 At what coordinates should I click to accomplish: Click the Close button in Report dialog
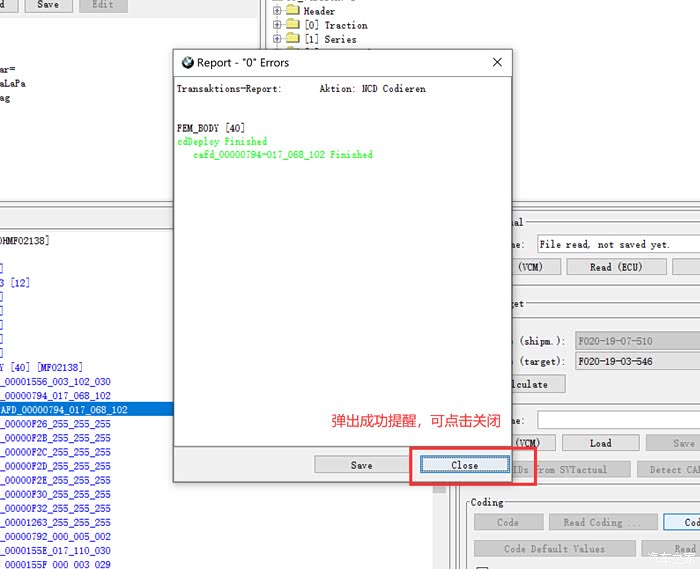click(464, 465)
